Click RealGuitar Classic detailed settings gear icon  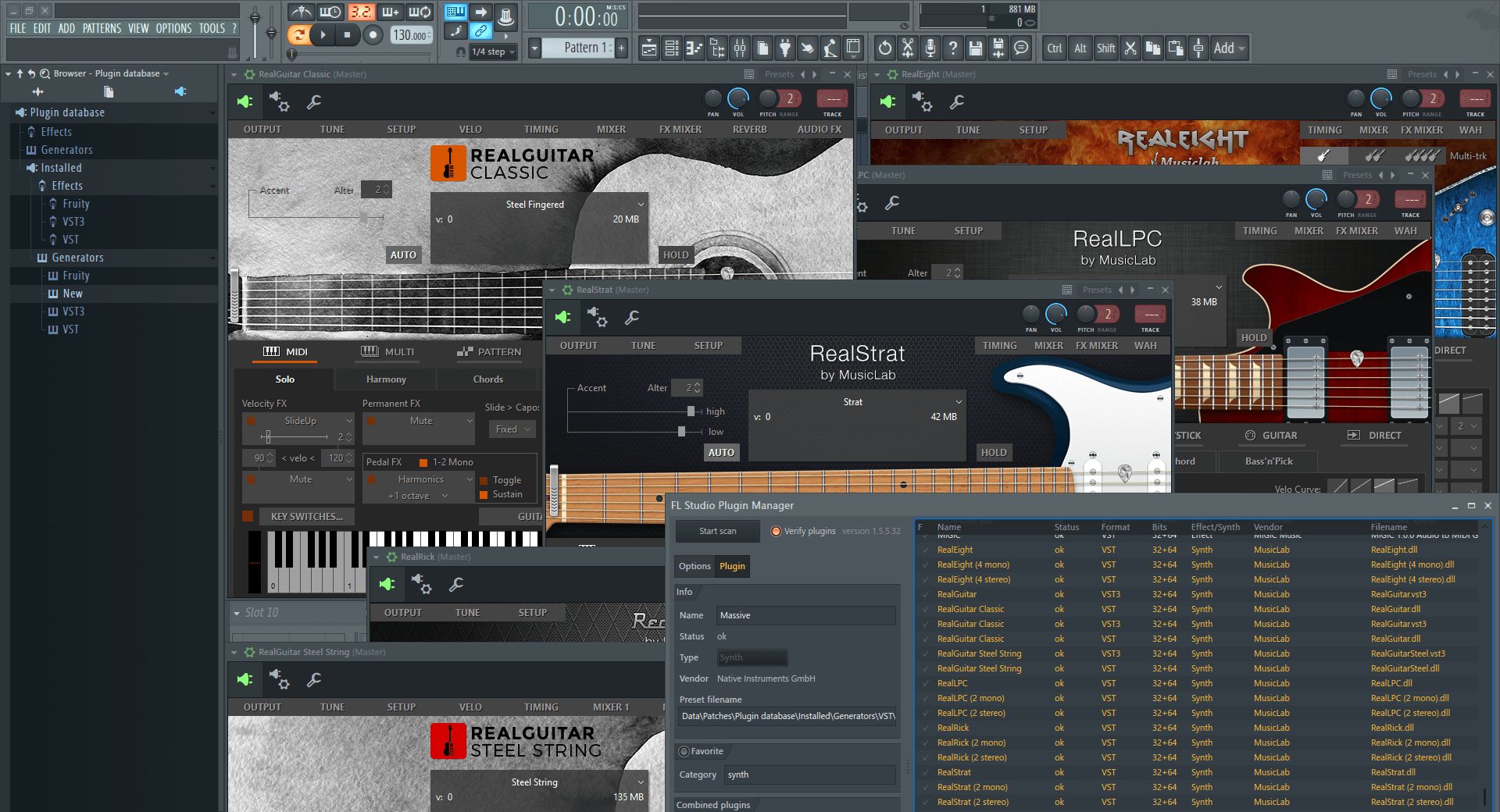[279, 101]
